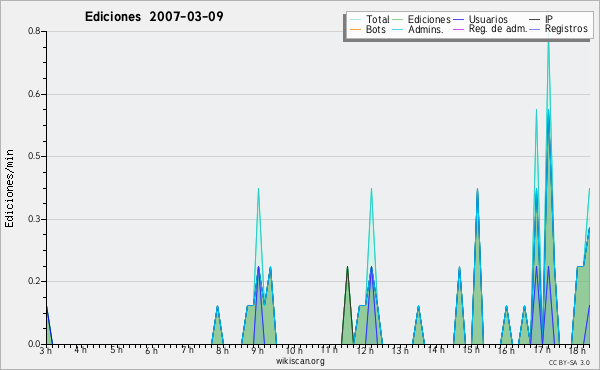Click the 0.3 y-axis value
600x370 pixels.
[34, 219]
